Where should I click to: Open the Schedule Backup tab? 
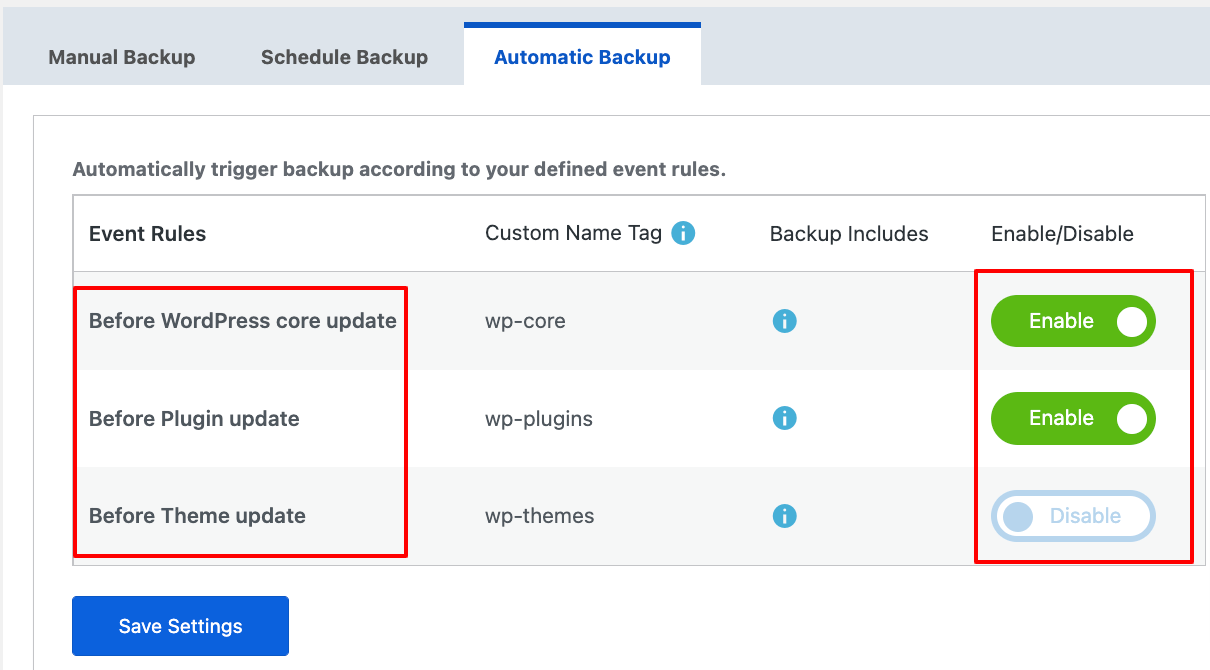(344, 57)
